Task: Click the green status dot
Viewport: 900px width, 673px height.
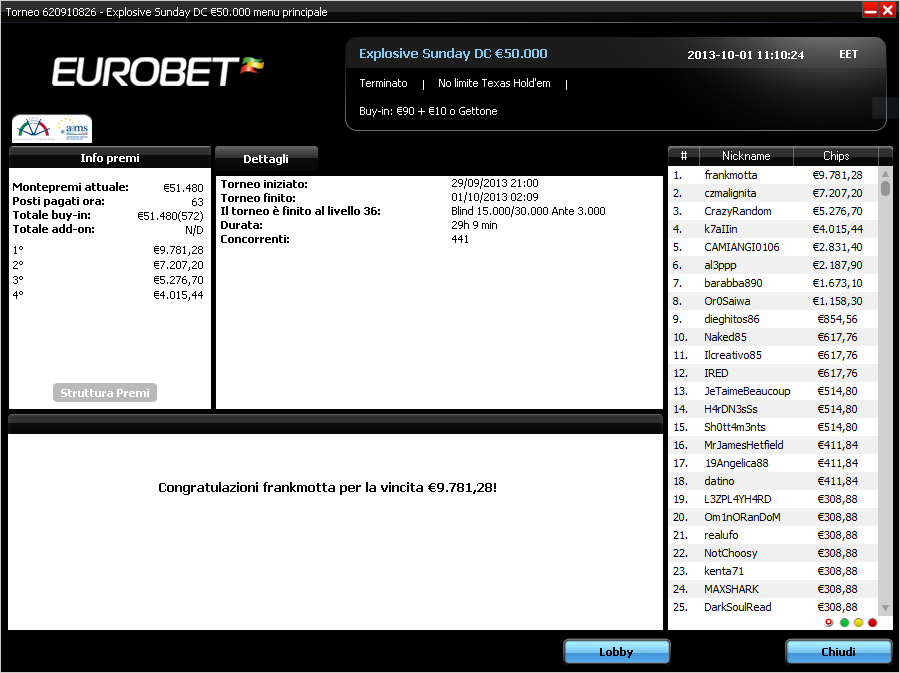Action: tap(844, 623)
